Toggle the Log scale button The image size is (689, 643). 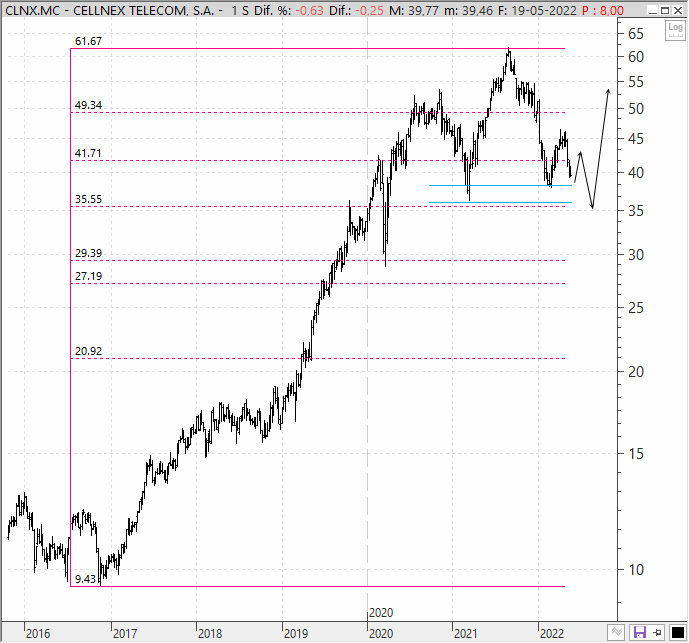[x=675, y=30]
